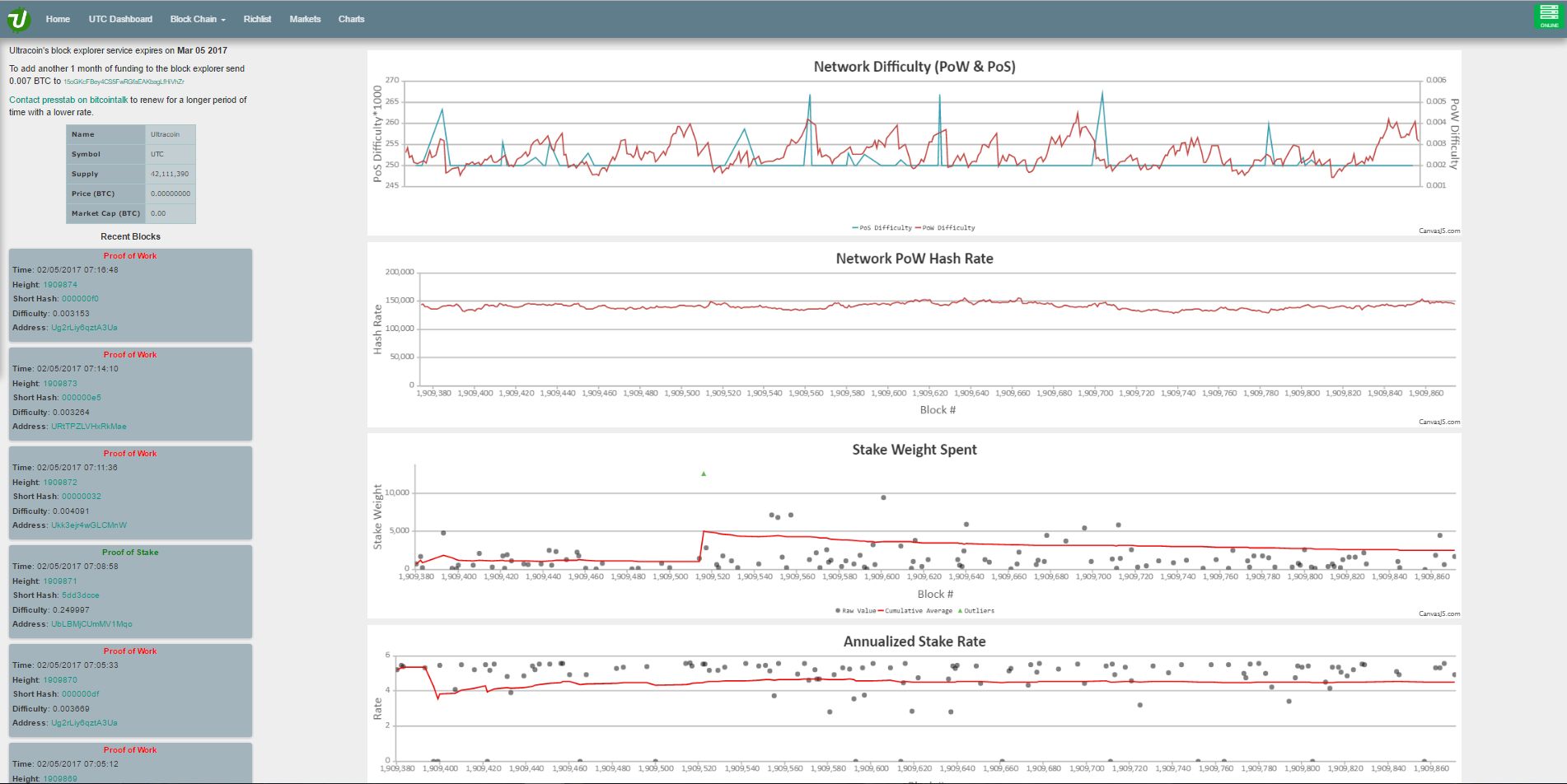The height and width of the screenshot is (784, 1567).
Task: Click the green outlier triangle marker
Action: pyautogui.click(x=704, y=474)
